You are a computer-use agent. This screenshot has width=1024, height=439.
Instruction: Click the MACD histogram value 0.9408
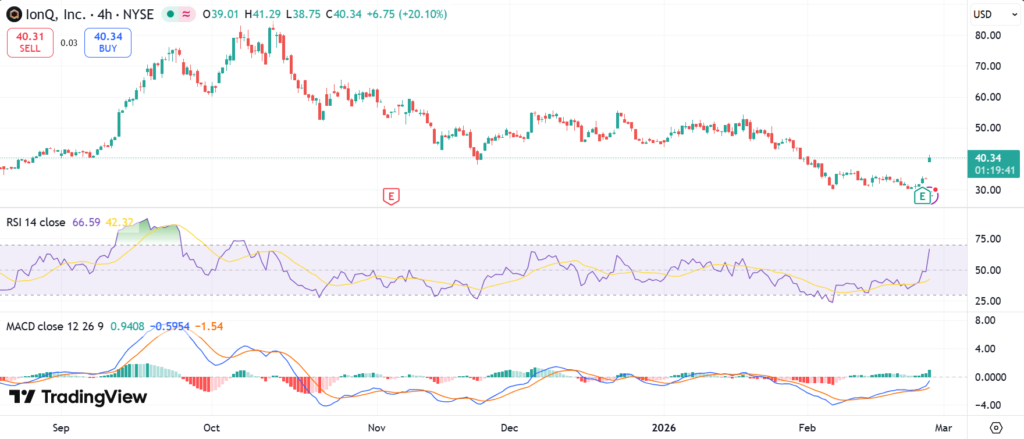125,325
